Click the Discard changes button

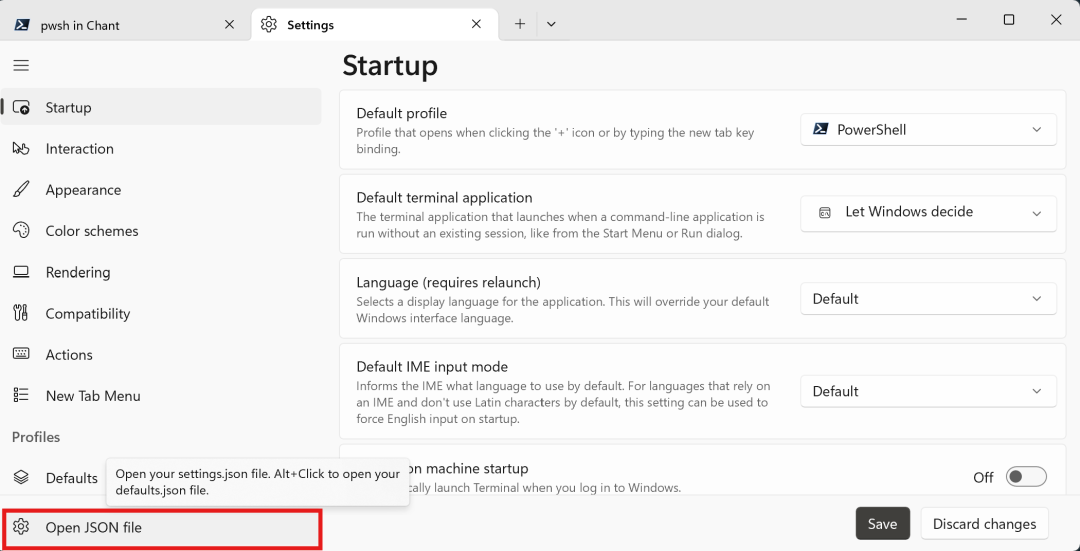[x=983, y=524]
